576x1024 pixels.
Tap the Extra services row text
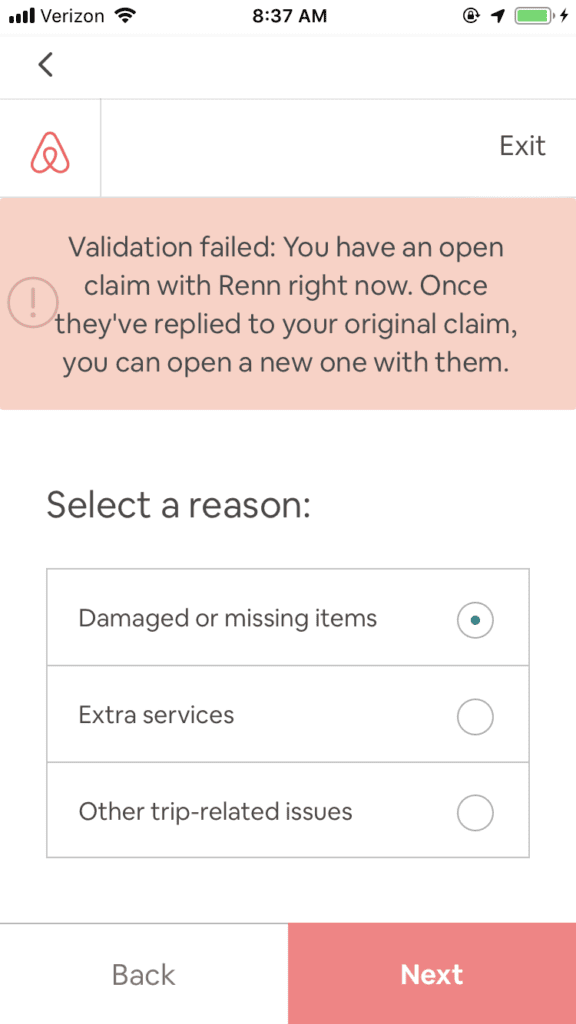point(156,714)
